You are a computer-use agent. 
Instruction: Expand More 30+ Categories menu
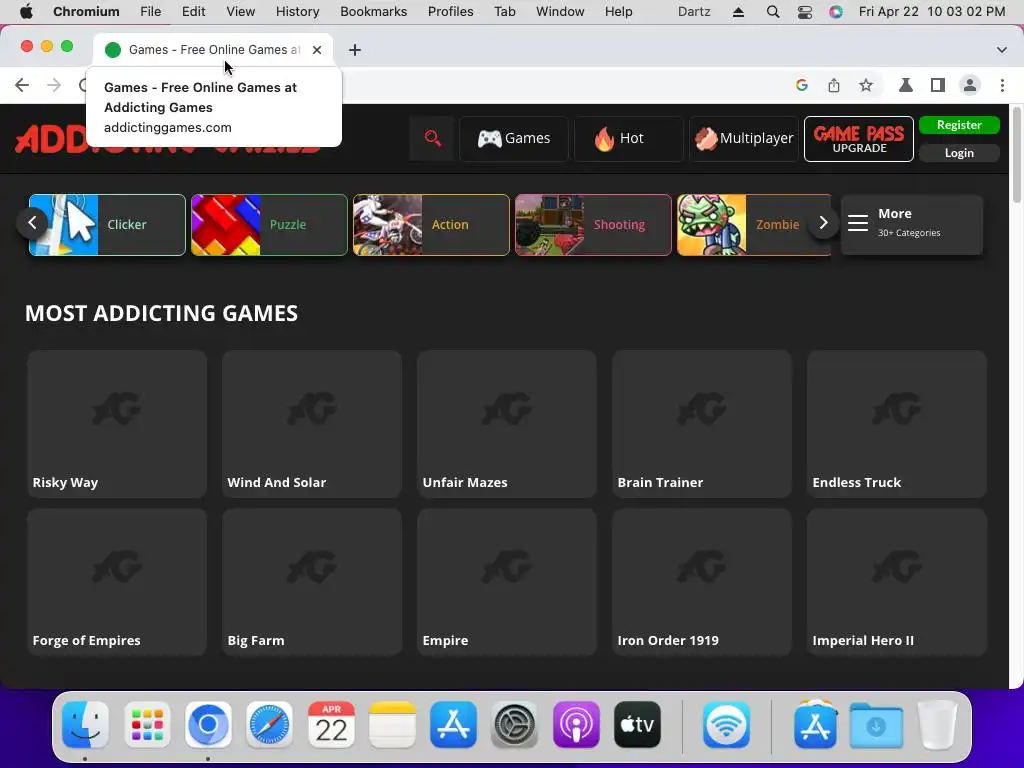[912, 225]
